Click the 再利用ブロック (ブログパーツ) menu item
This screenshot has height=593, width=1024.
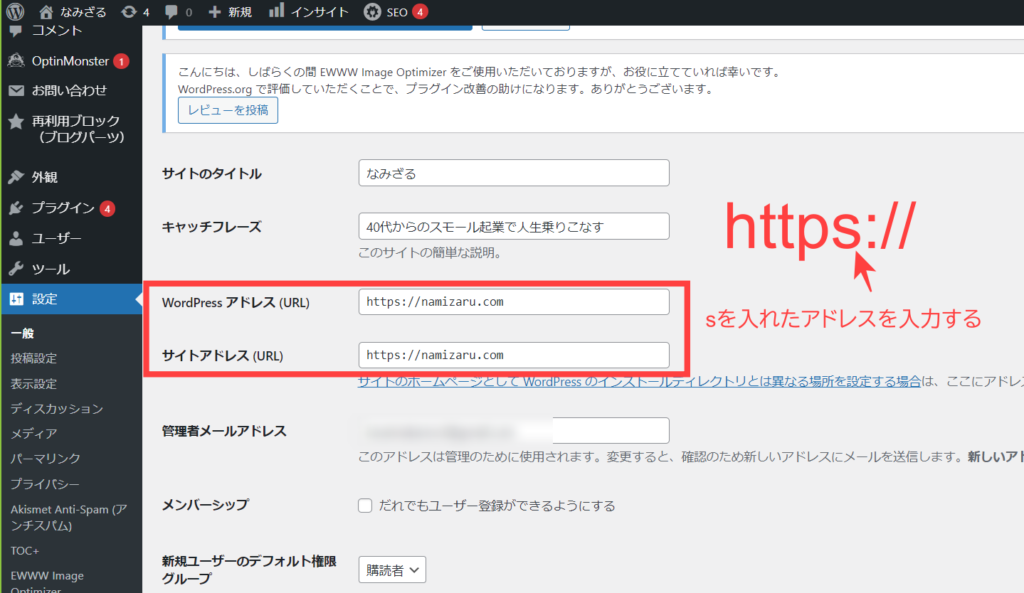point(76,129)
